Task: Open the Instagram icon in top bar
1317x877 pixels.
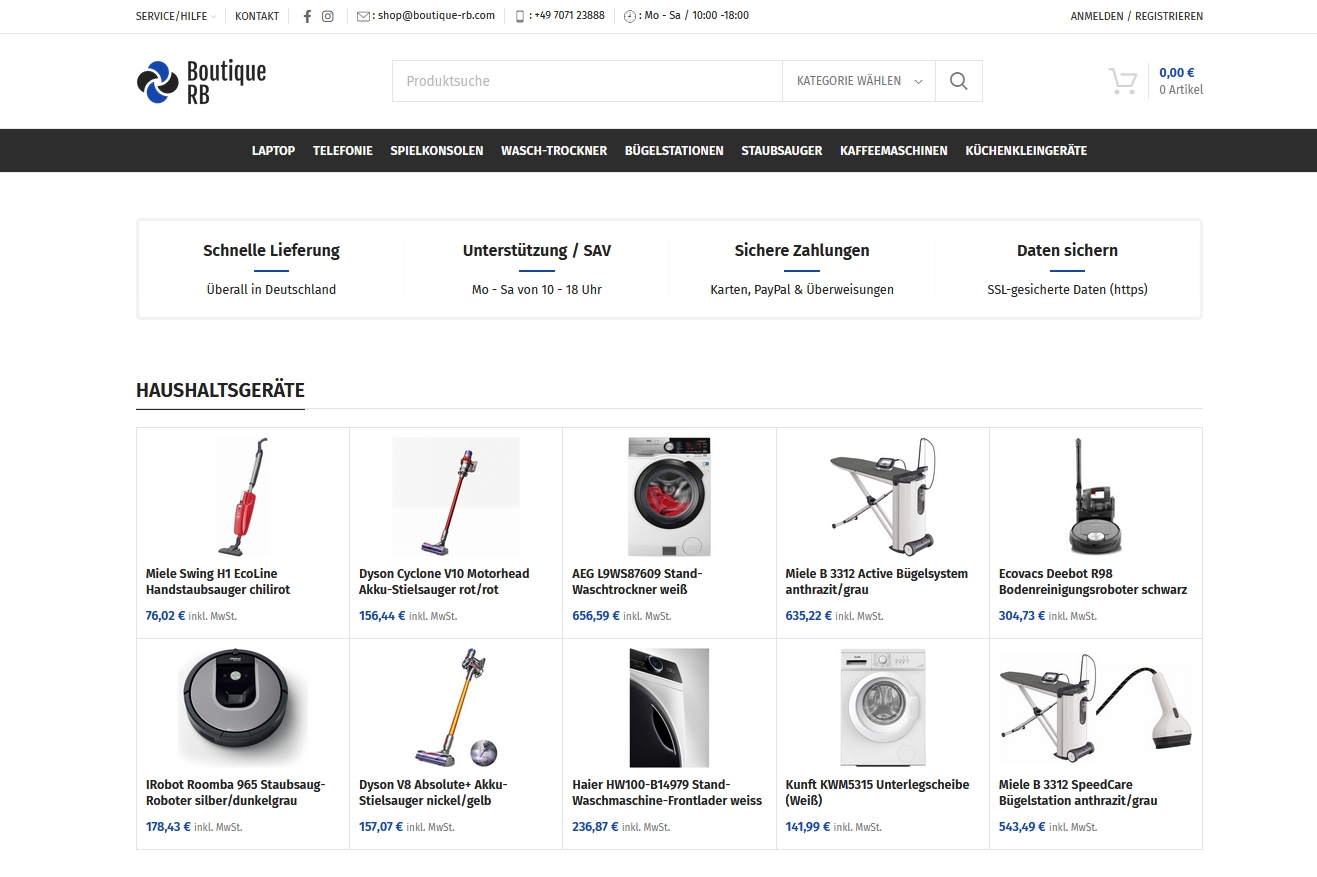Action: [x=327, y=16]
